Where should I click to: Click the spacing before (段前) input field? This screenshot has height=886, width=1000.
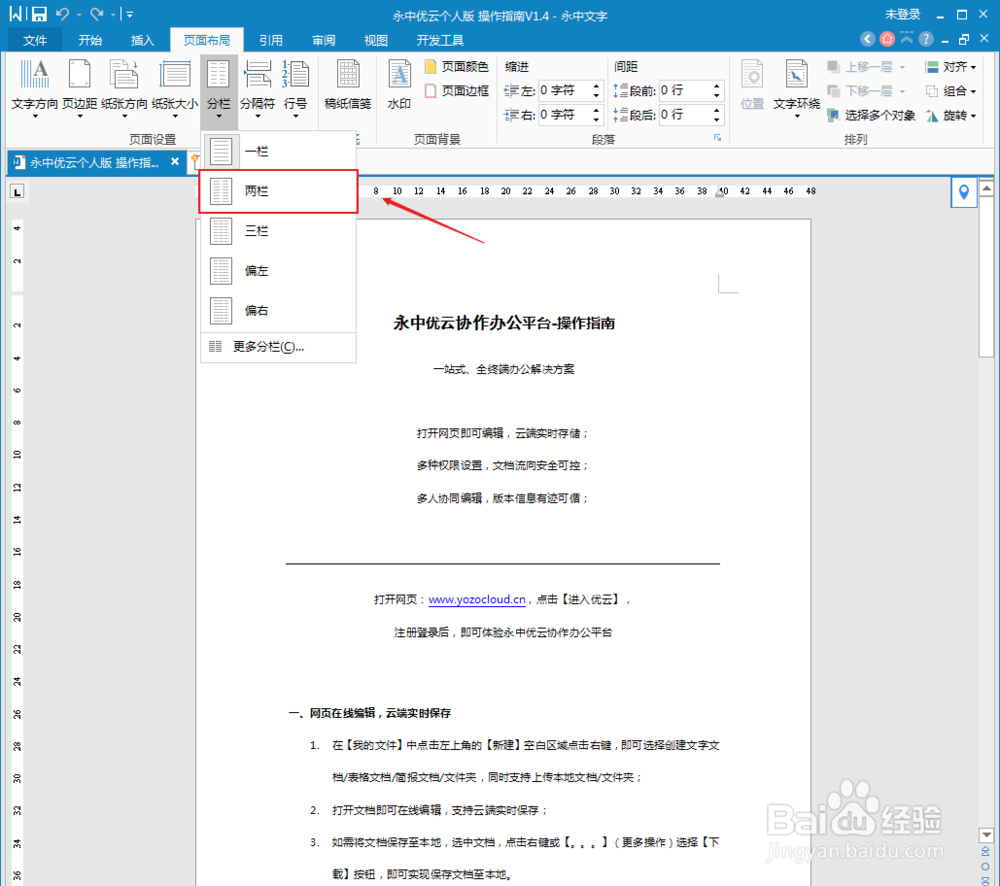[685, 91]
